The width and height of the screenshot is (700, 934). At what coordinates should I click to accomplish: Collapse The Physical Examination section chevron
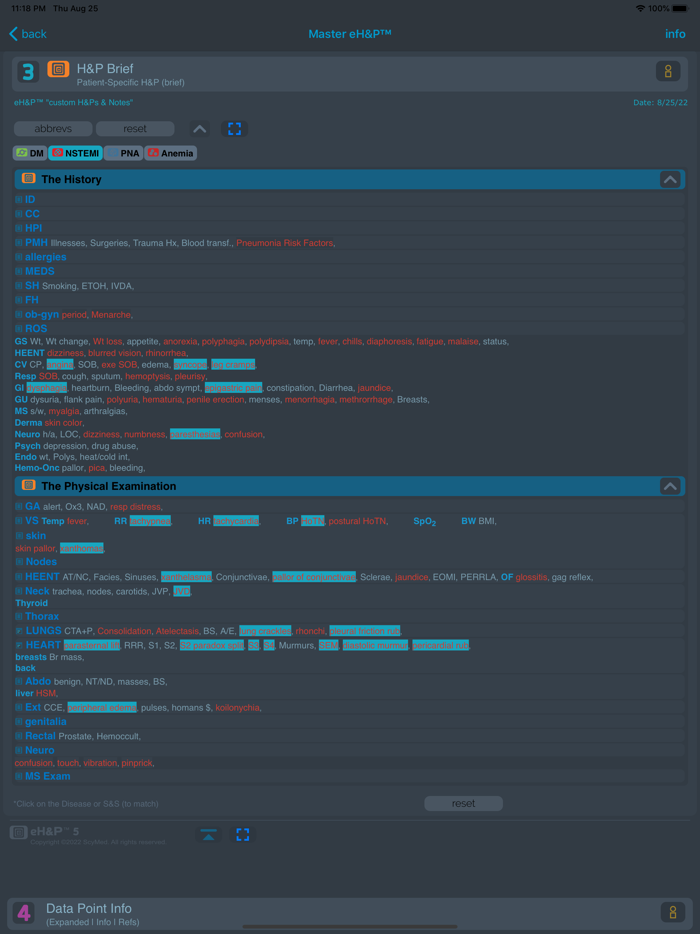(670, 486)
